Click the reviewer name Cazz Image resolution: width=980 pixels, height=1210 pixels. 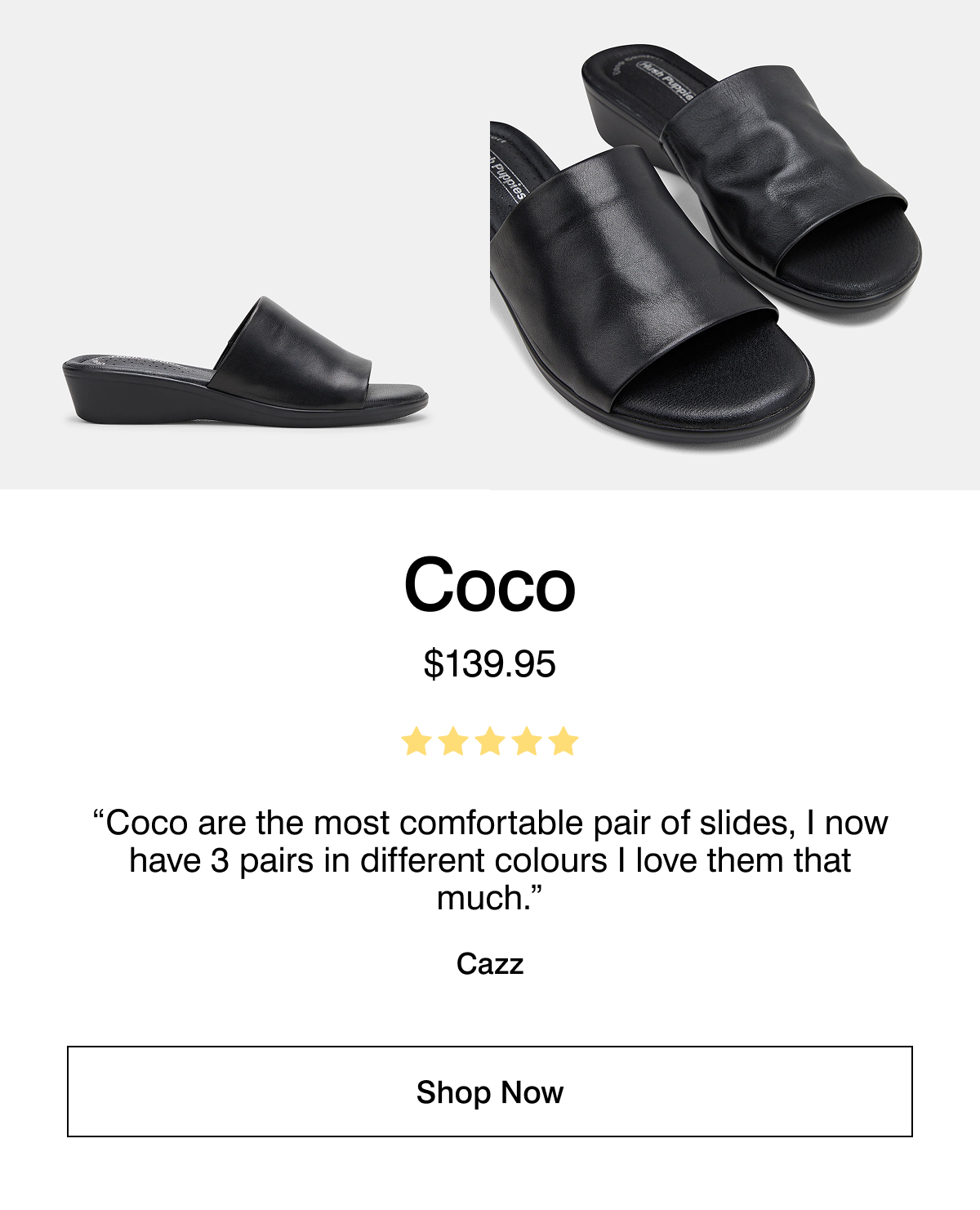pos(490,964)
